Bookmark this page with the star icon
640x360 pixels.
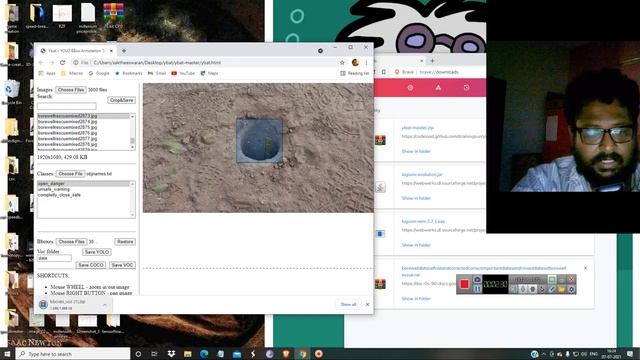[342, 62]
